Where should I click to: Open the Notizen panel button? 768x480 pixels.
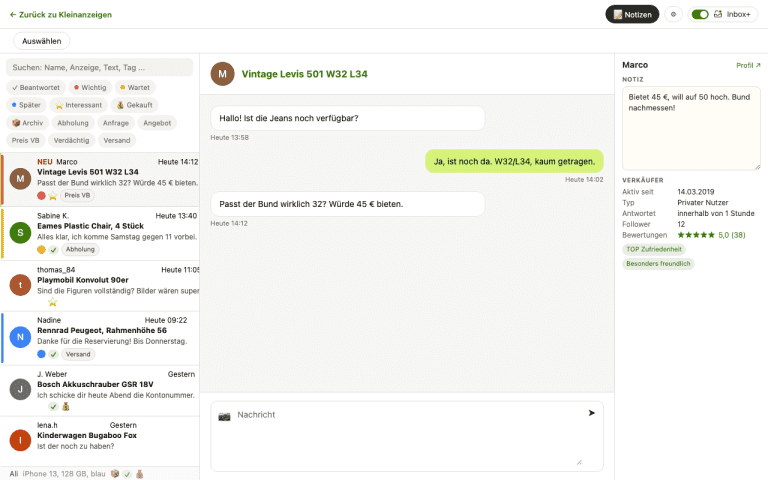coord(632,14)
